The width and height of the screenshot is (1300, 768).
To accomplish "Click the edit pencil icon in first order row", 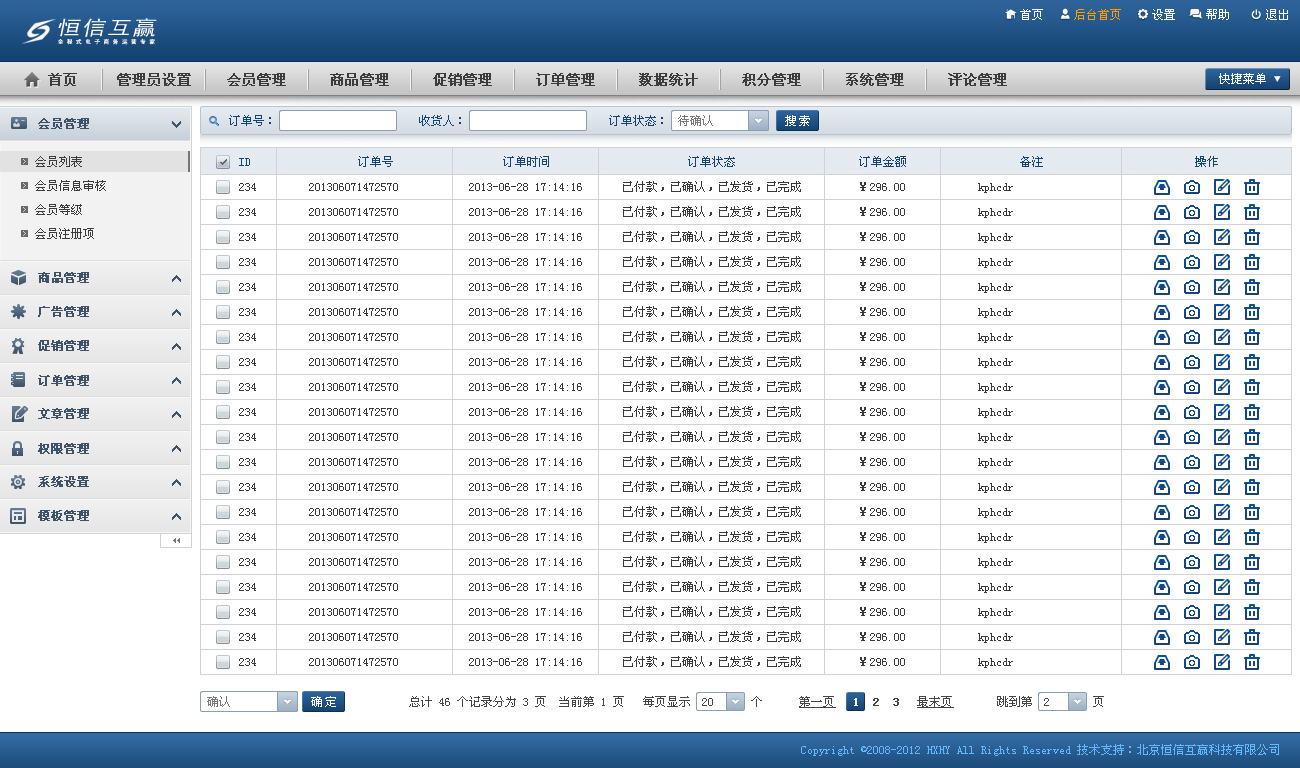I will (x=1222, y=187).
